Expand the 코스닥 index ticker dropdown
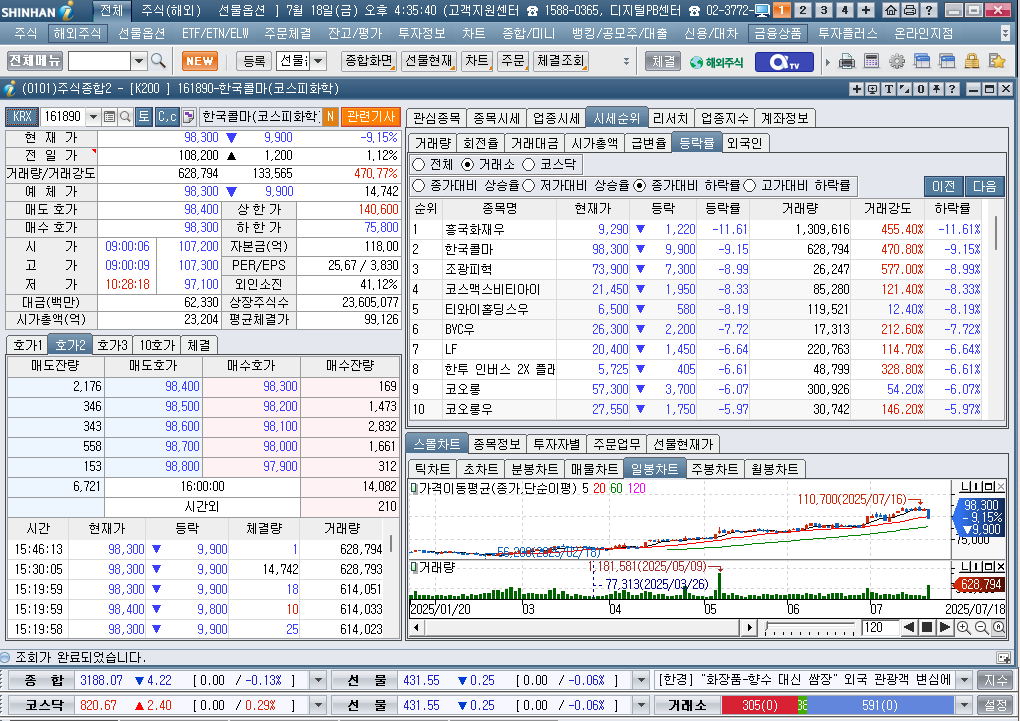Viewport: 1020px width, 721px height. (318, 705)
